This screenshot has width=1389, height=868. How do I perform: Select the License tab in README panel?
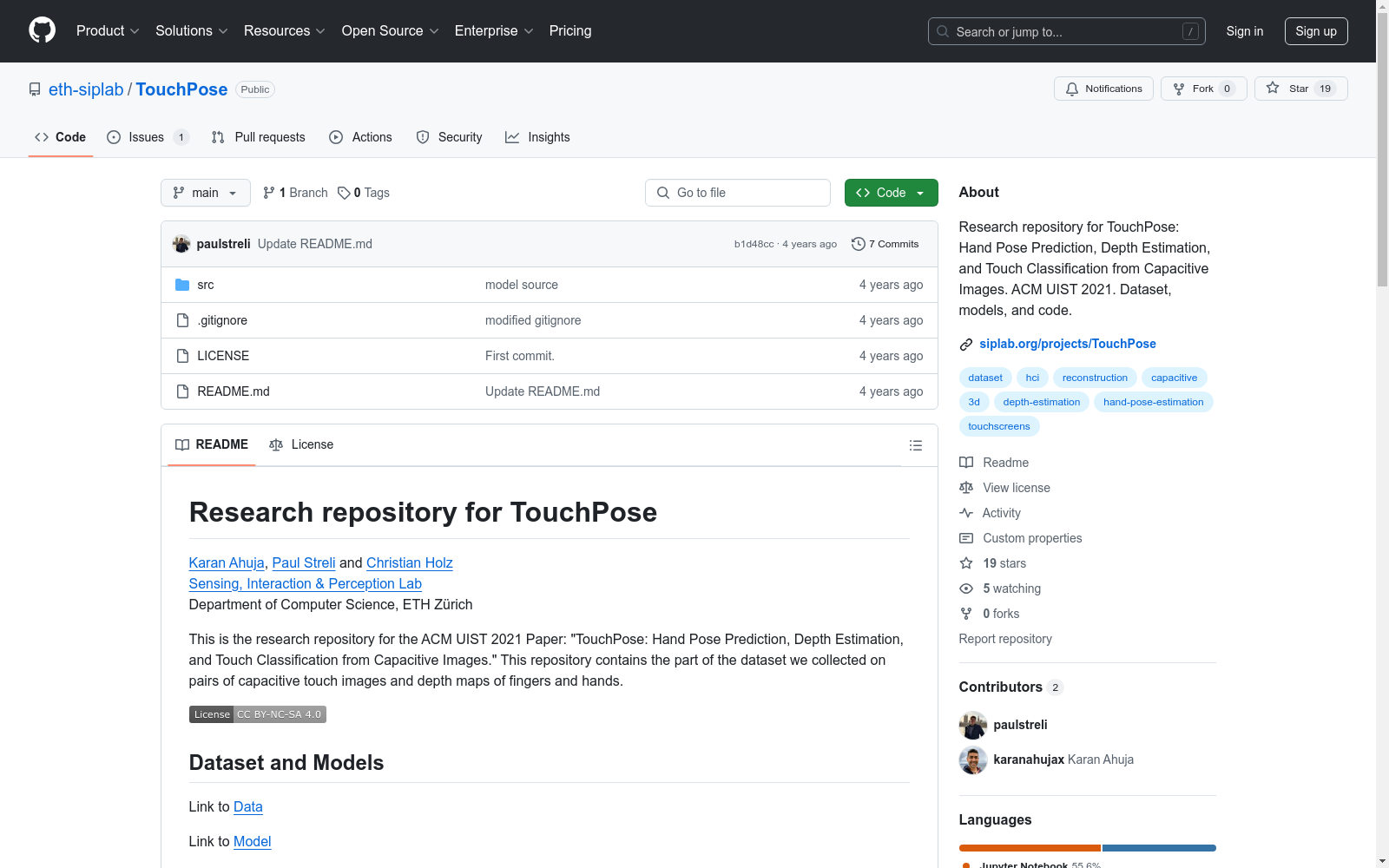point(301,444)
